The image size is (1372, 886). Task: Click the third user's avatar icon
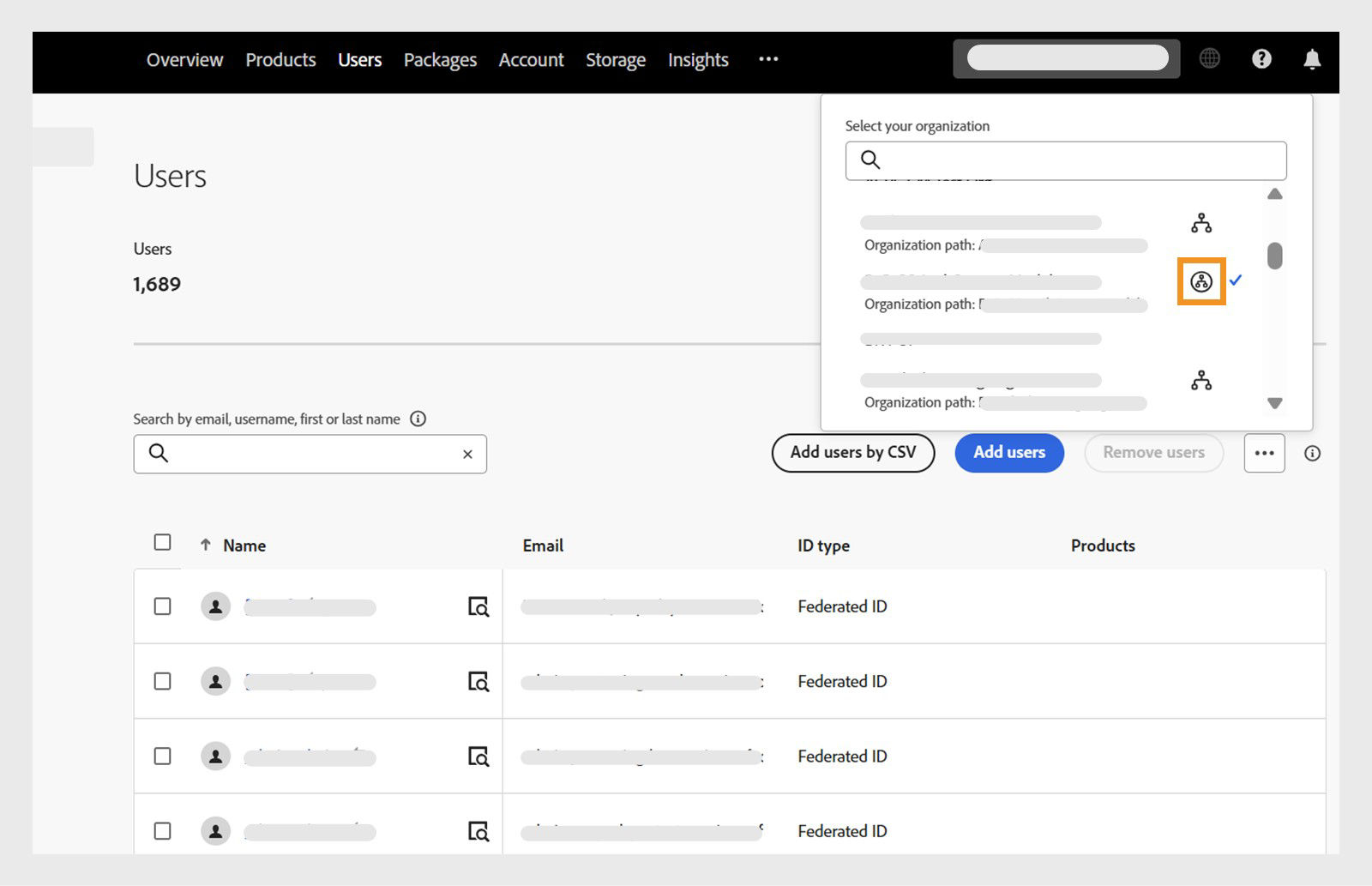pyautogui.click(x=215, y=756)
